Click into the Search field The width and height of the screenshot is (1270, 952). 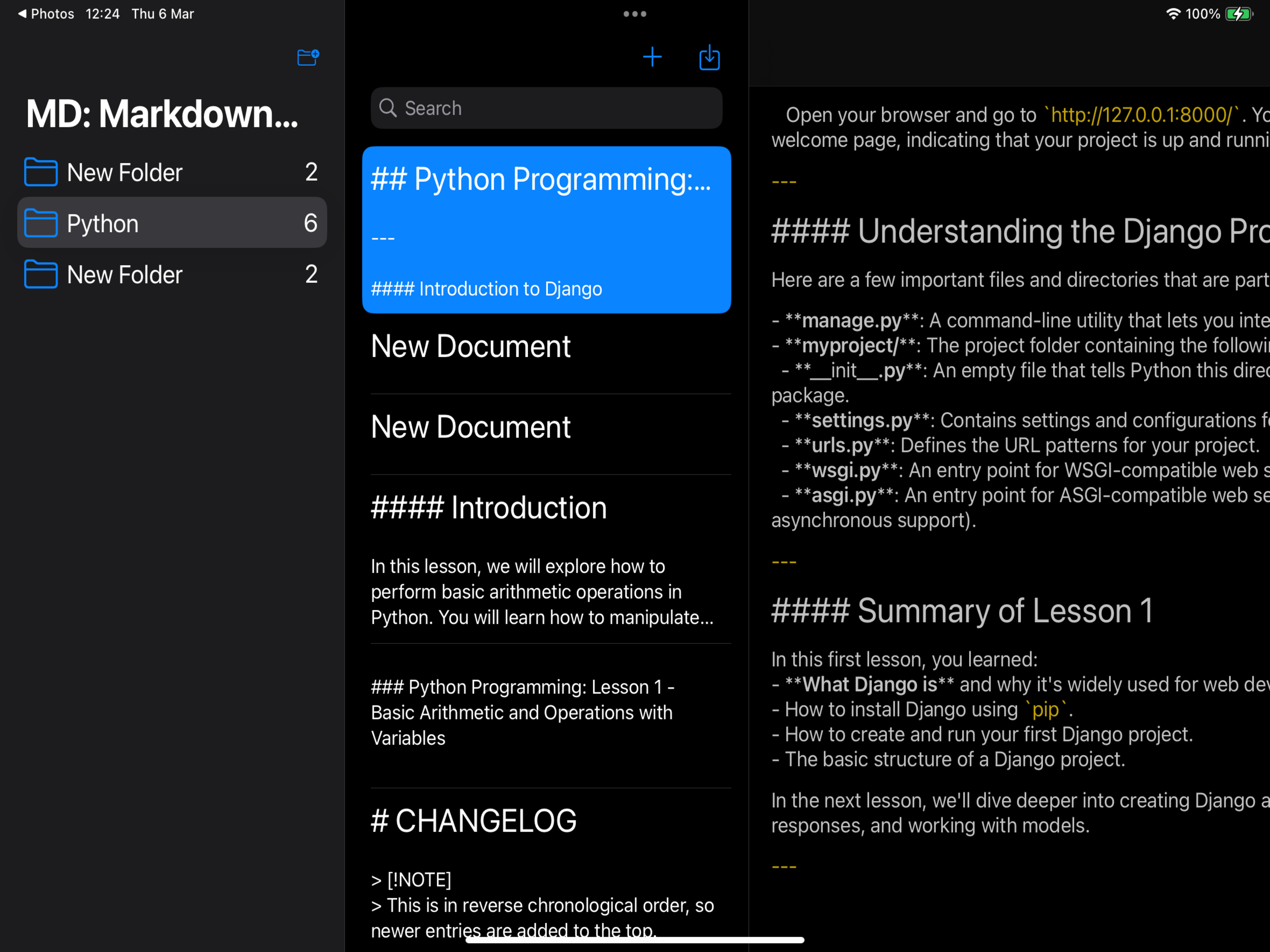pos(546,108)
